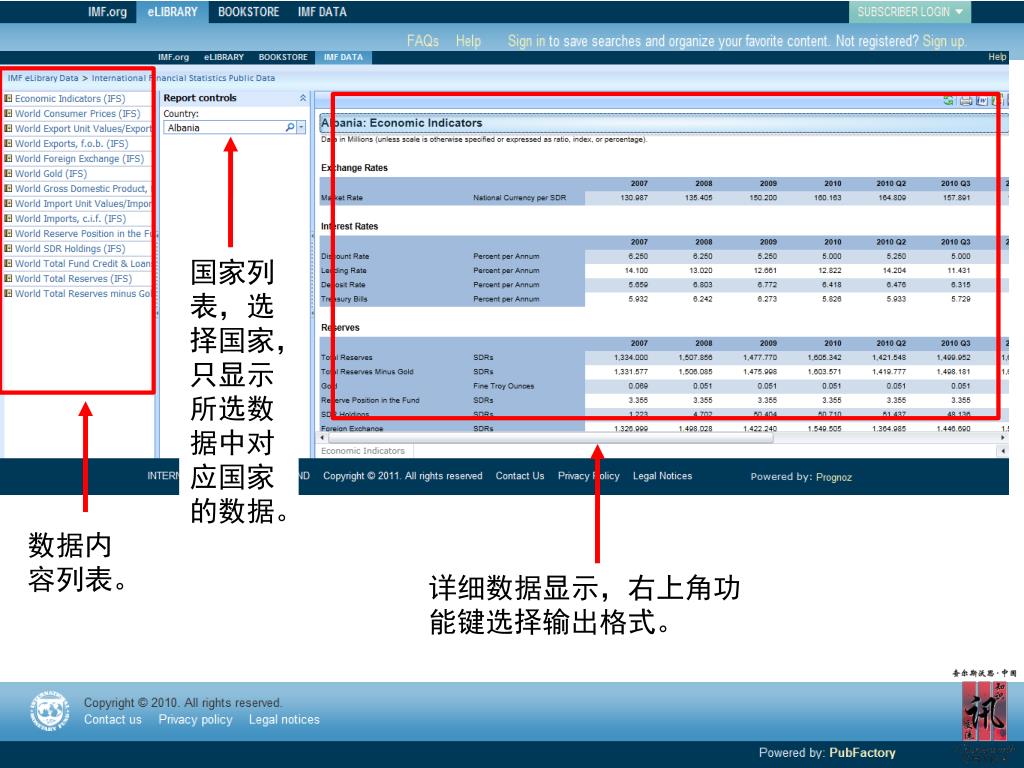Open World Reserve Position in the Fund report
This screenshot has width=1024, height=768.
pyautogui.click(x=83, y=234)
